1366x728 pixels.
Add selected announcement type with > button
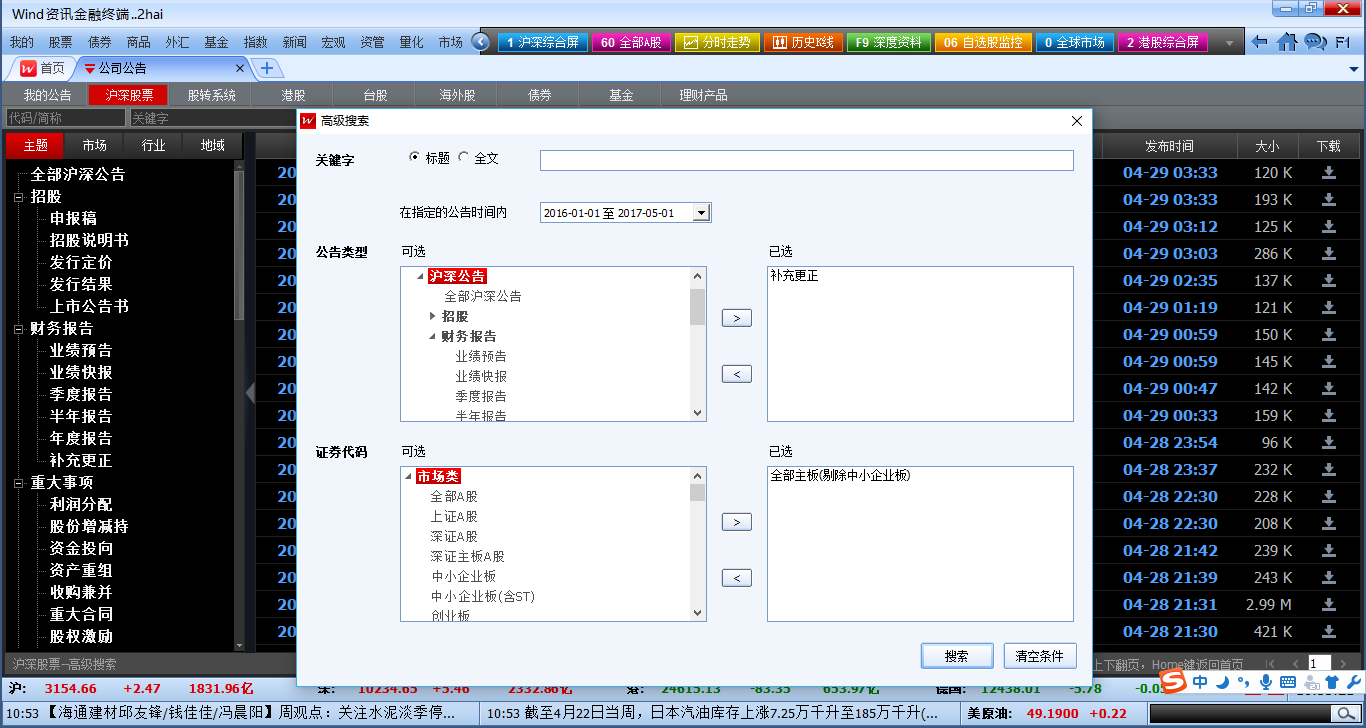736,318
